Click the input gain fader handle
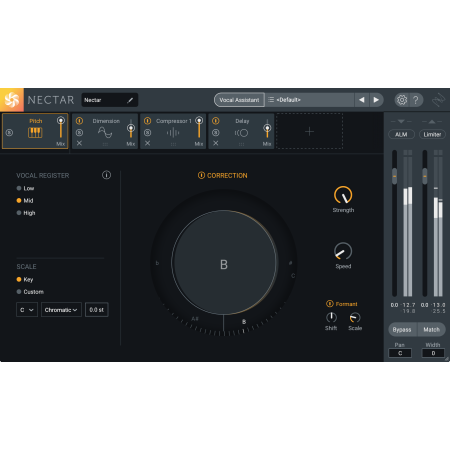The image size is (450, 450). [x=394, y=176]
